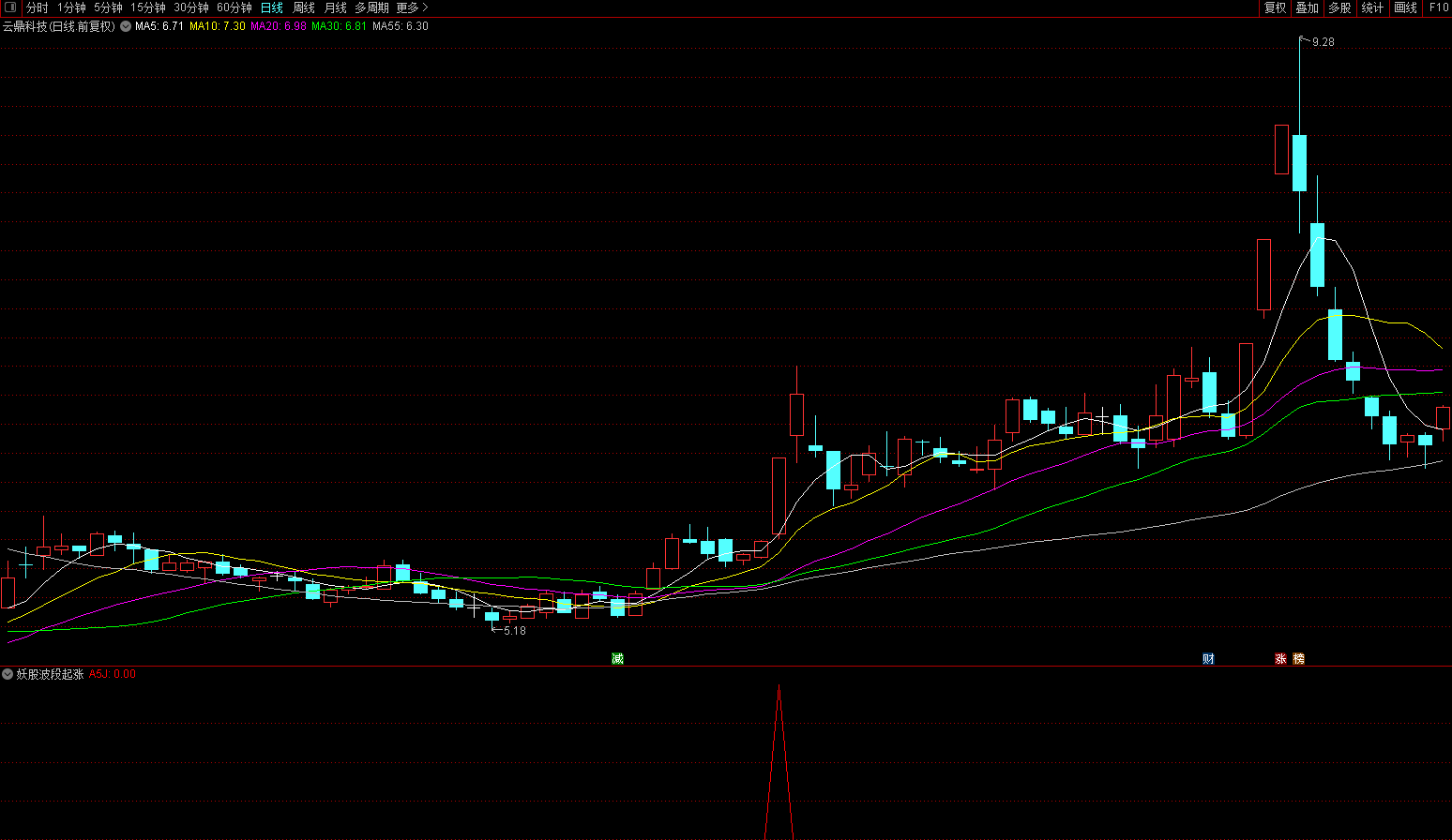
Task: Click the 9.28 high price label
Action: (1323, 42)
